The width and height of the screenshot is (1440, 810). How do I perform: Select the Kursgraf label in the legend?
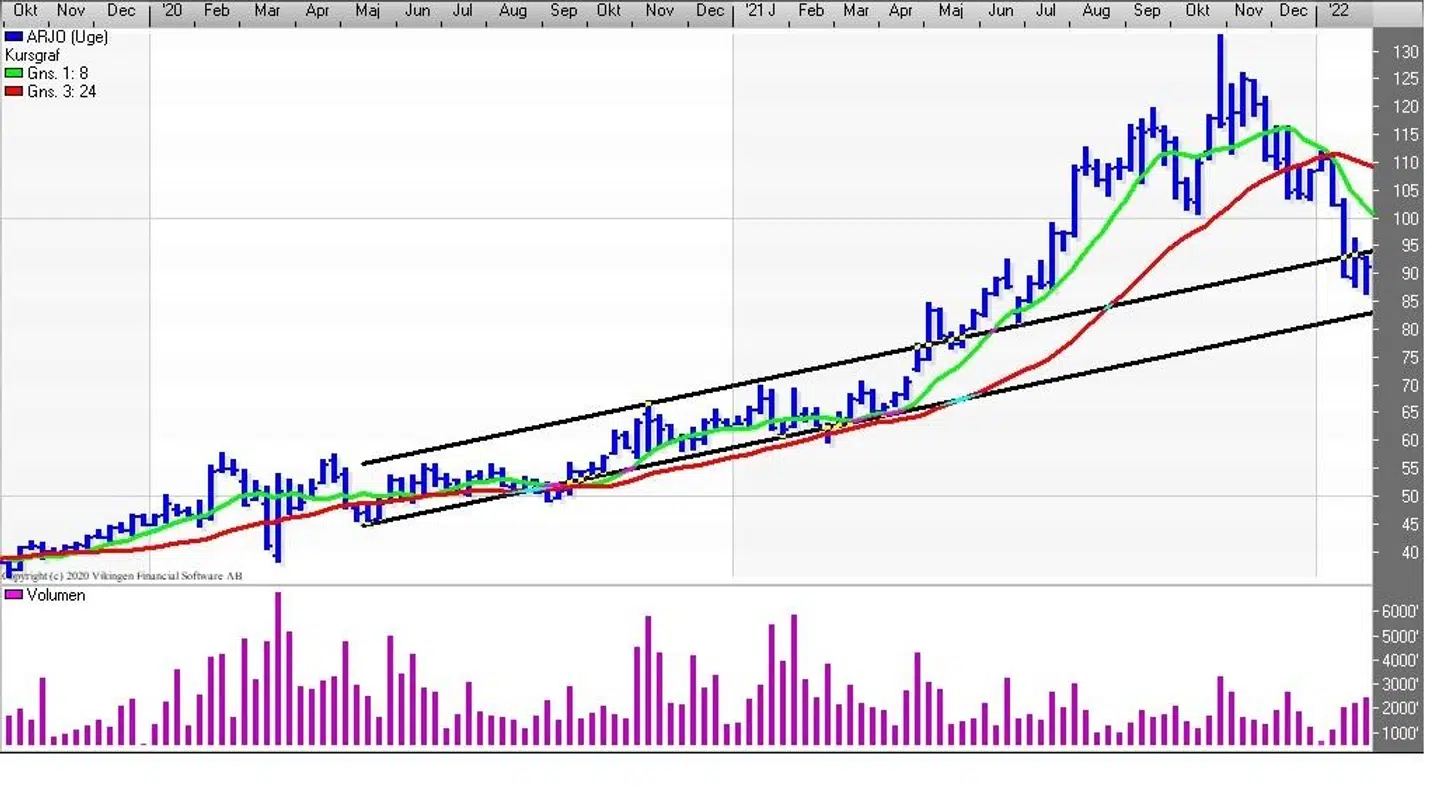coord(32,55)
